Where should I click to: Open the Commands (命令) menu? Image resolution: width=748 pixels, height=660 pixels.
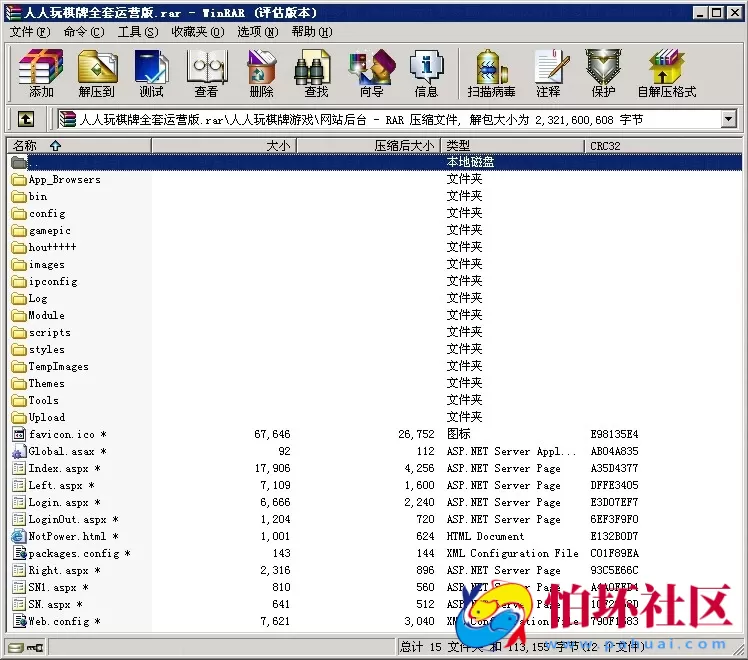(83, 32)
